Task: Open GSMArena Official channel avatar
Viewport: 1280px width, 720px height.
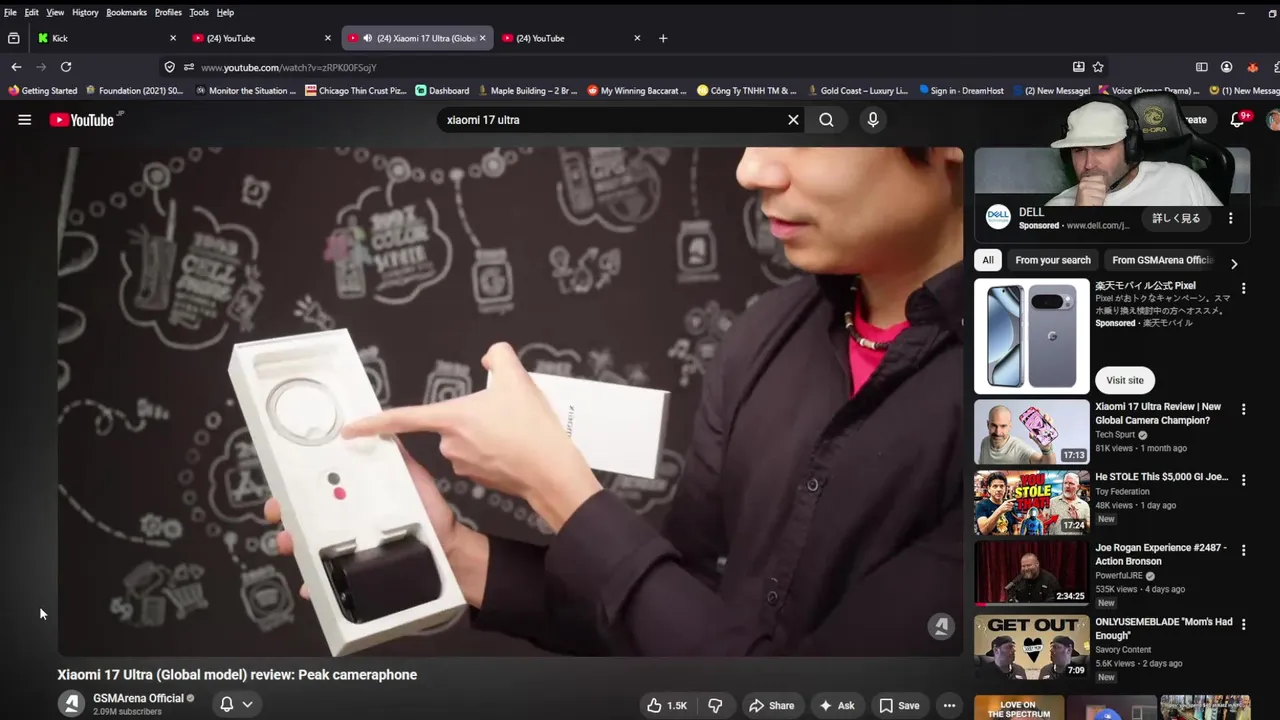Action: (71, 704)
